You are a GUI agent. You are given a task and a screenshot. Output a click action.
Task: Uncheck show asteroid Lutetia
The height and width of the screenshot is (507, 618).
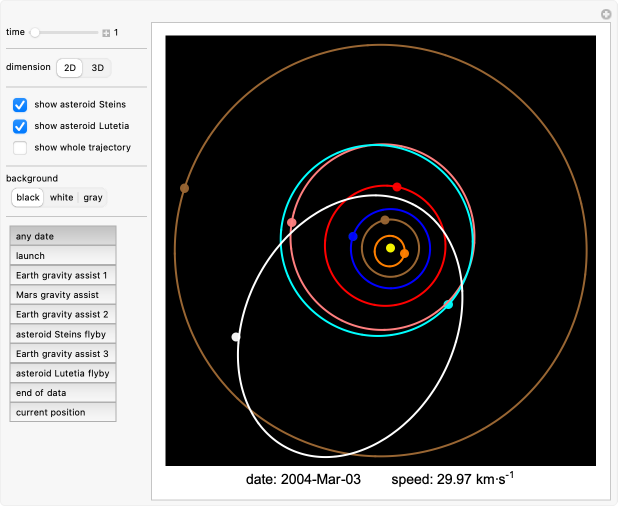pos(20,126)
